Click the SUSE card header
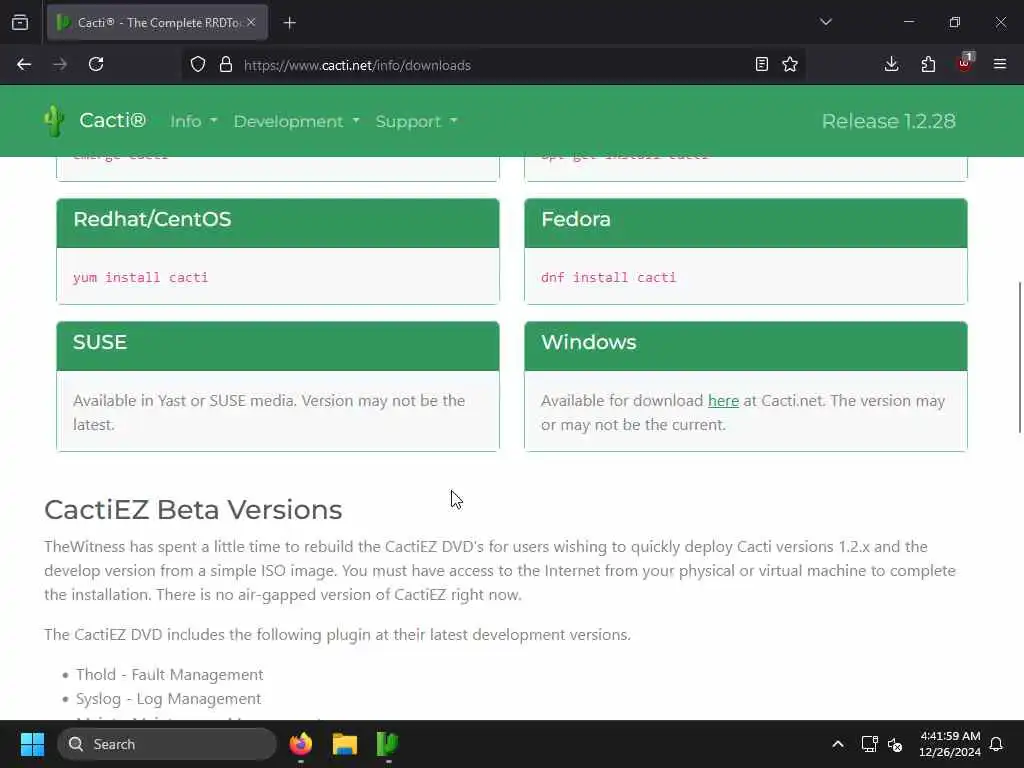 point(278,346)
